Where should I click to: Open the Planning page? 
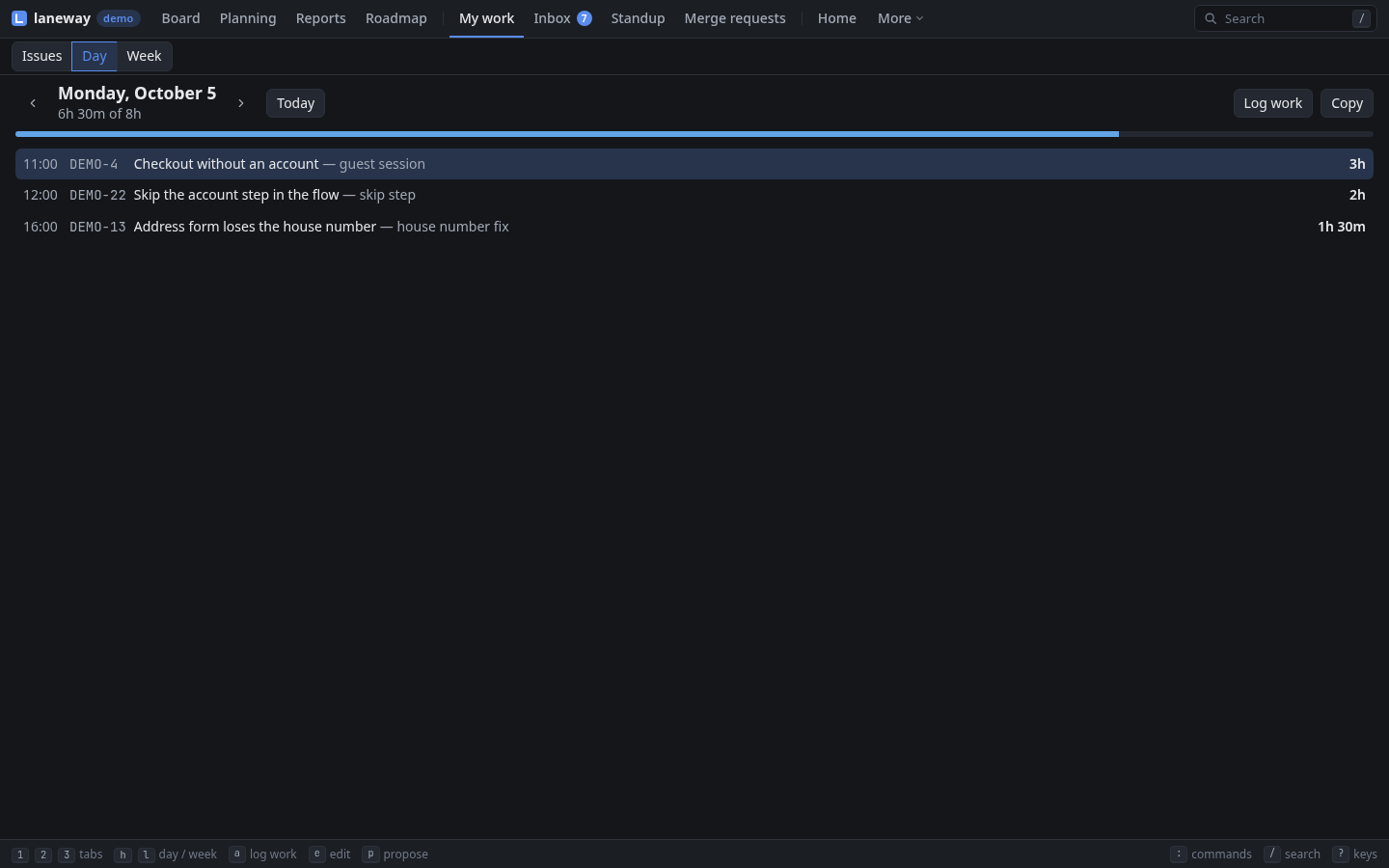(248, 18)
